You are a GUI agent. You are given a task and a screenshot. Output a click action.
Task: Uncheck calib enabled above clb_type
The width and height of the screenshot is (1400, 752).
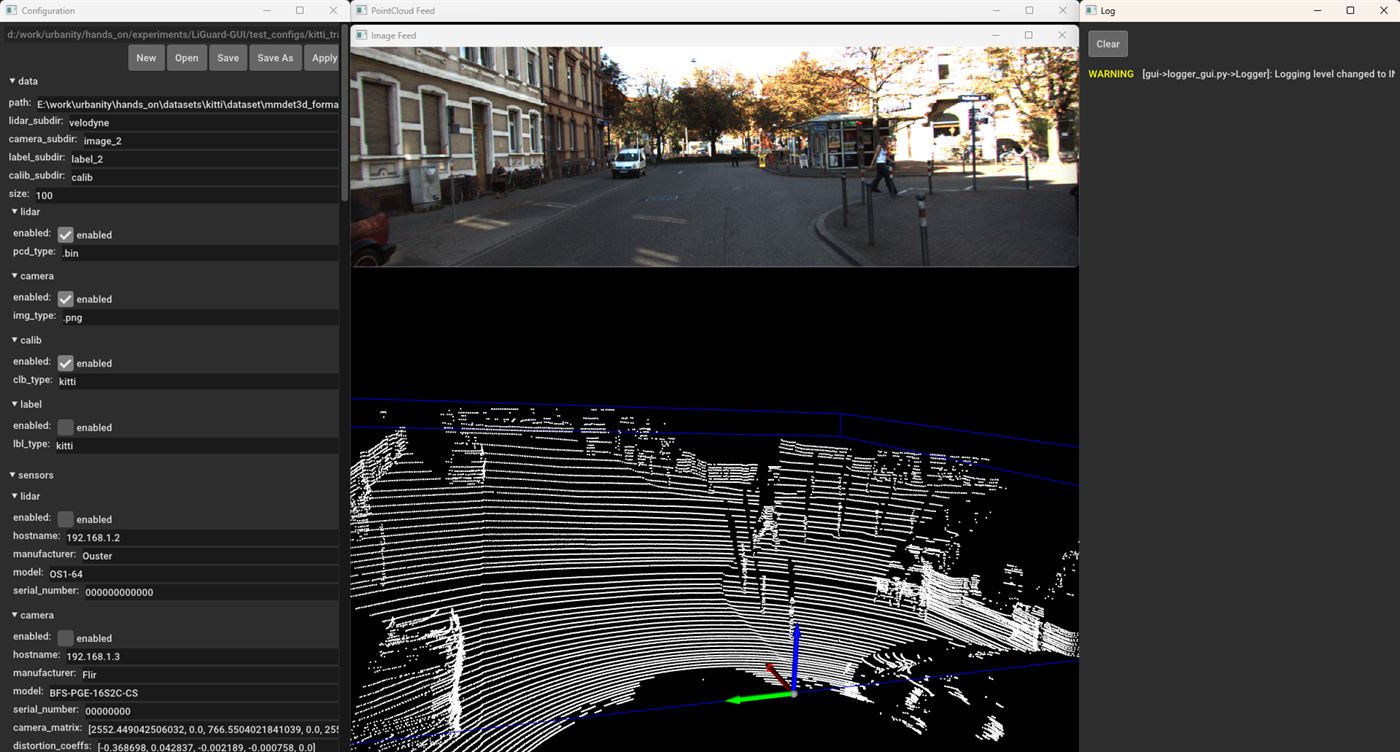click(x=66, y=363)
